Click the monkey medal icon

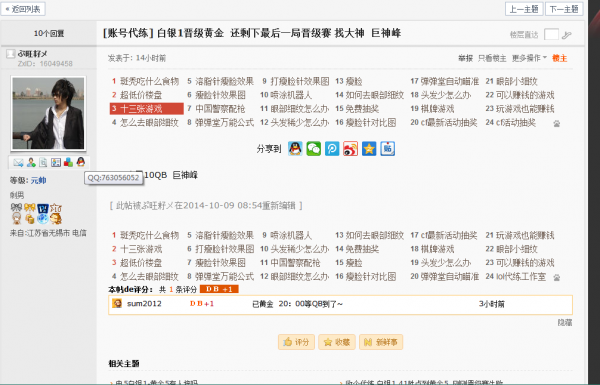pyautogui.click(x=56, y=219)
